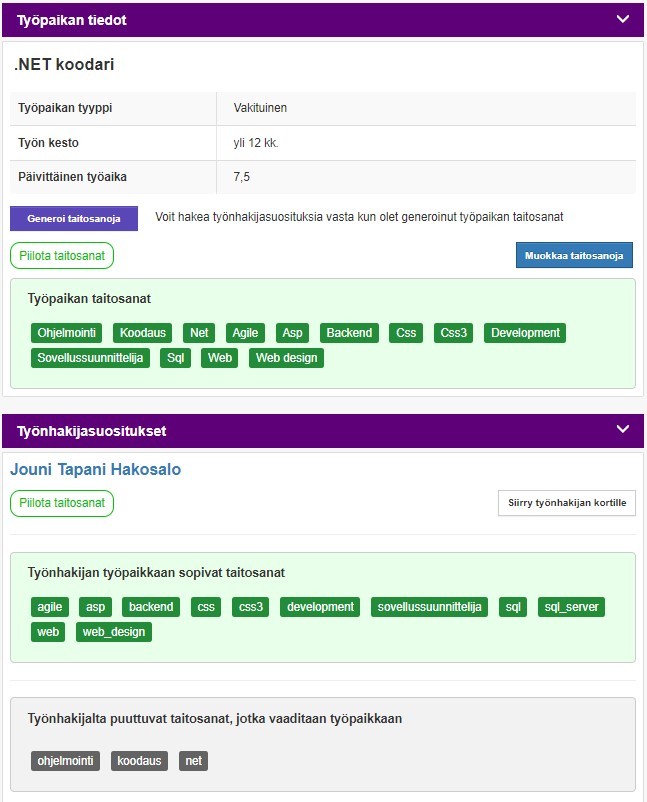Select the web_design matching skill tag
The height and width of the screenshot is (802, 647).
point(114,632)
